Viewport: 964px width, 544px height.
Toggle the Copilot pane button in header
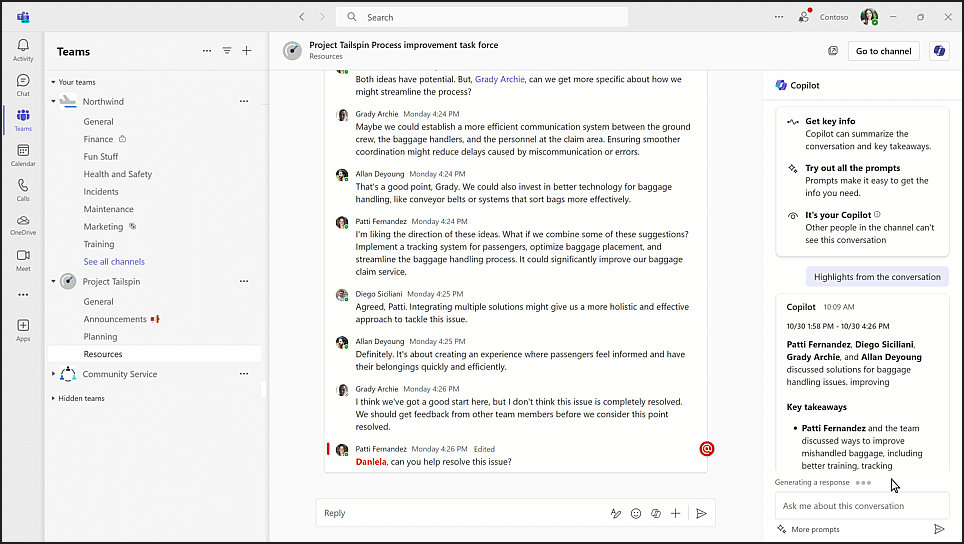(938, 51)
